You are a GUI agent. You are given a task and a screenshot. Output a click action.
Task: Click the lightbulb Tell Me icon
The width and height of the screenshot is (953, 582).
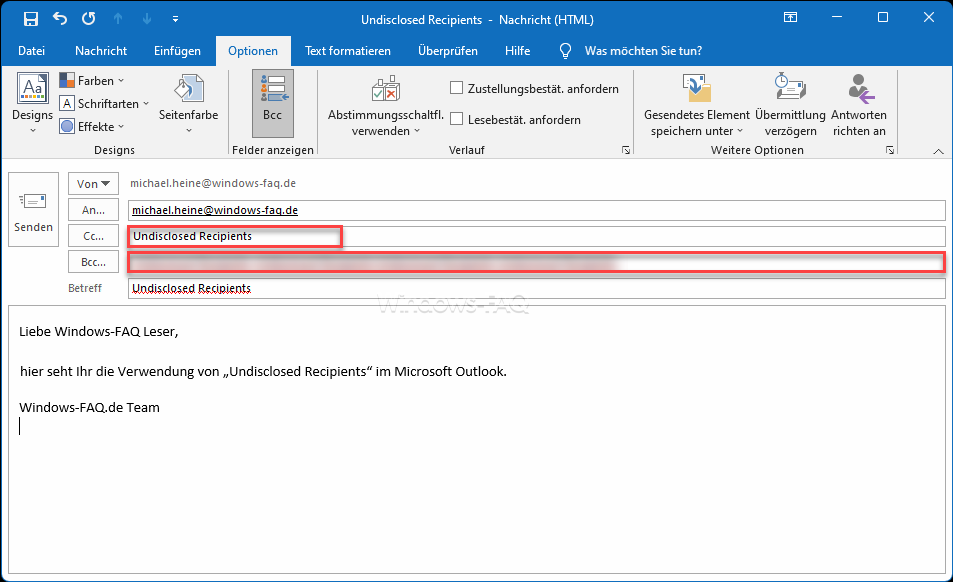(x=565, y=51)
